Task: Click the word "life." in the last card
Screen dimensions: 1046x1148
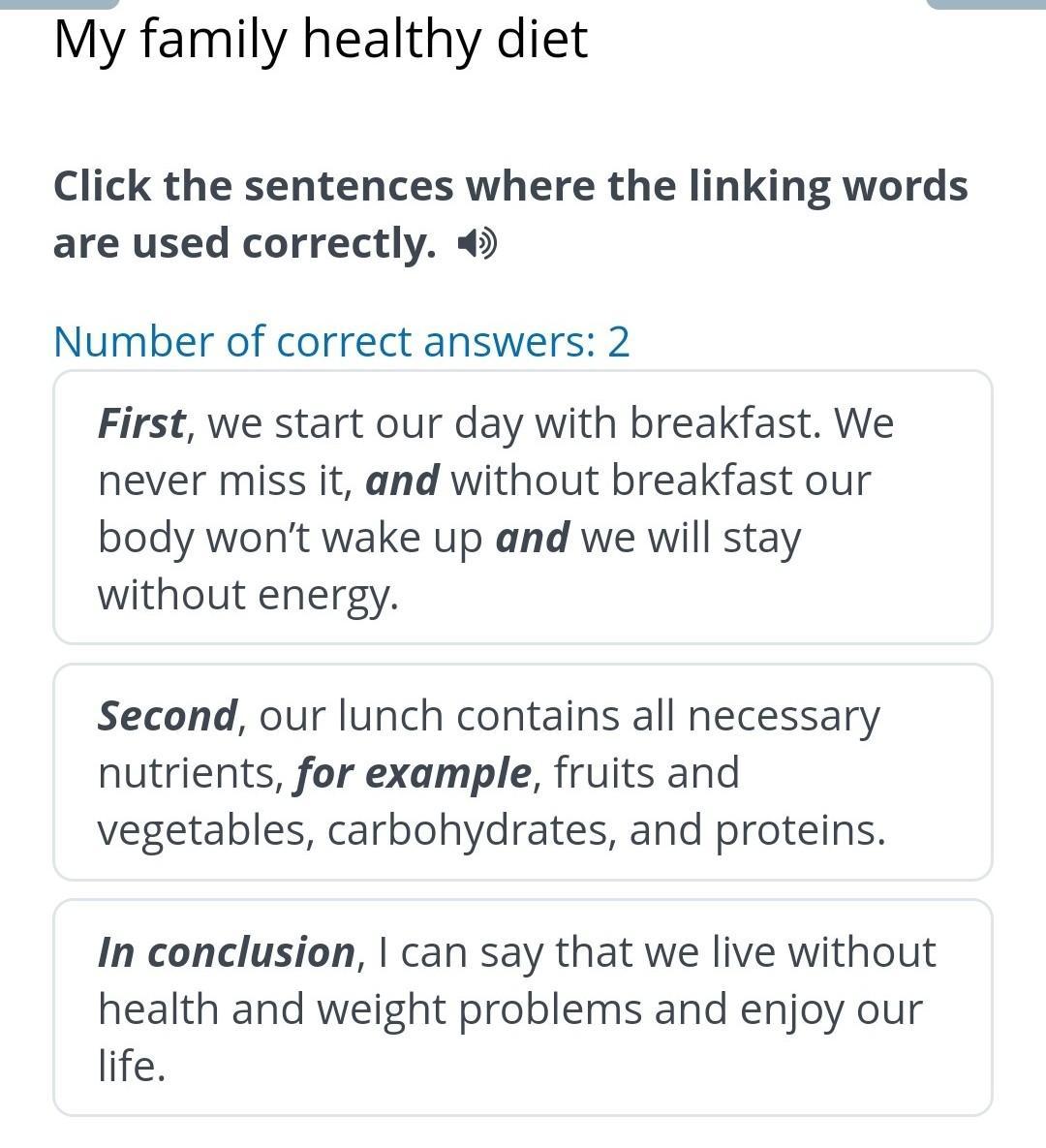Action: tap(132, 1067)
